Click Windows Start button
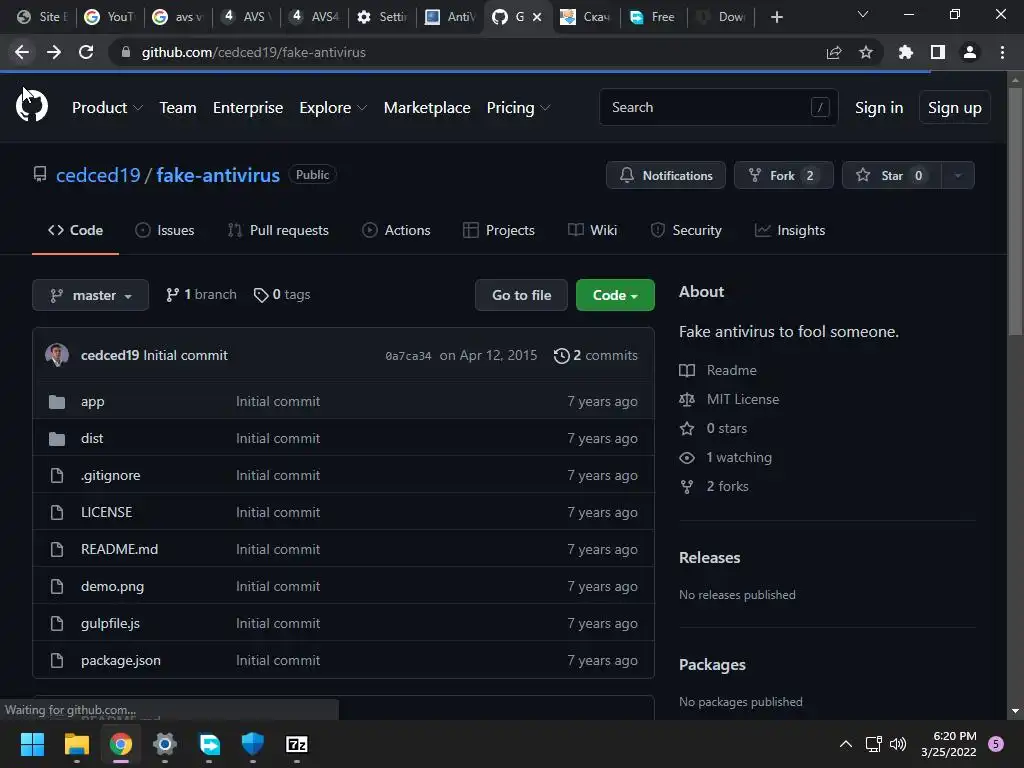This screenshot has width=1024, height=768. (32, 744)
